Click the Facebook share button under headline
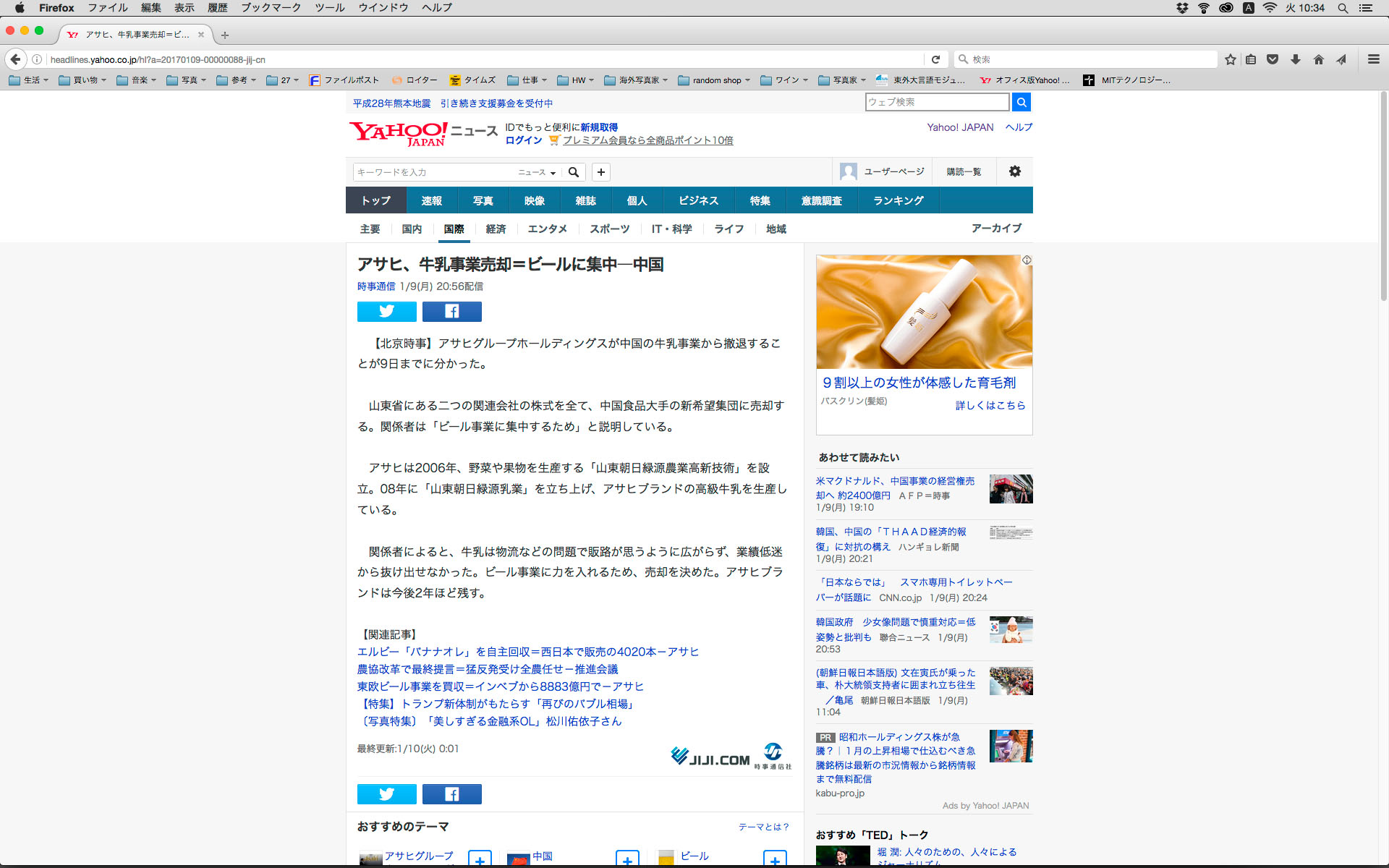 click(451, 311)
